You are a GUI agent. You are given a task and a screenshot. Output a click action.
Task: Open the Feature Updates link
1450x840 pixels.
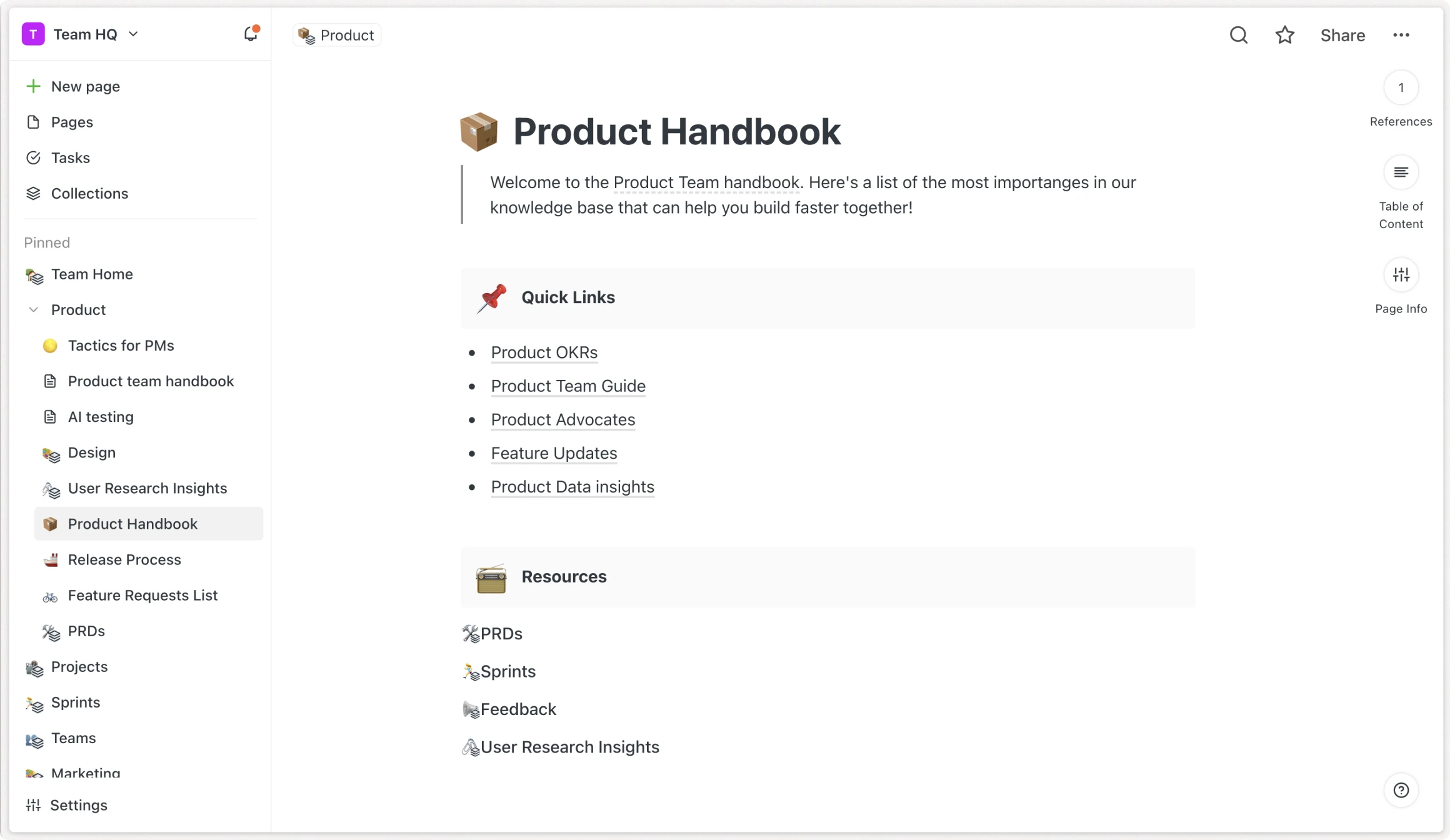[554, 453]
